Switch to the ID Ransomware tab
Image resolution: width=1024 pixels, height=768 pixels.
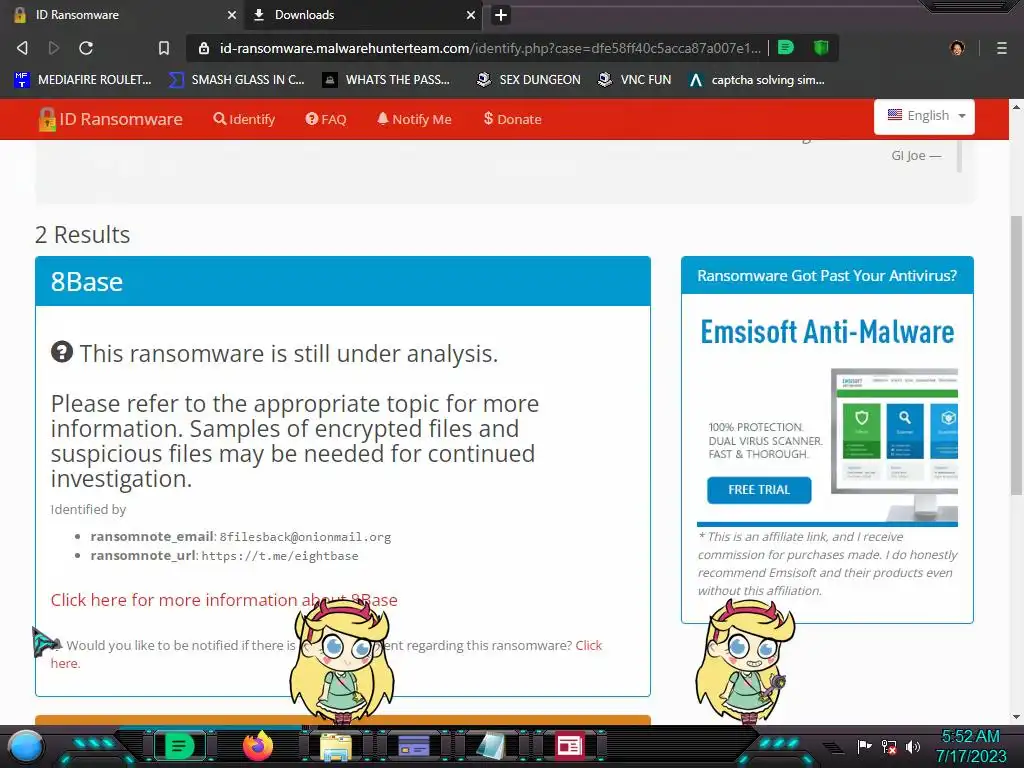[124, 15]
